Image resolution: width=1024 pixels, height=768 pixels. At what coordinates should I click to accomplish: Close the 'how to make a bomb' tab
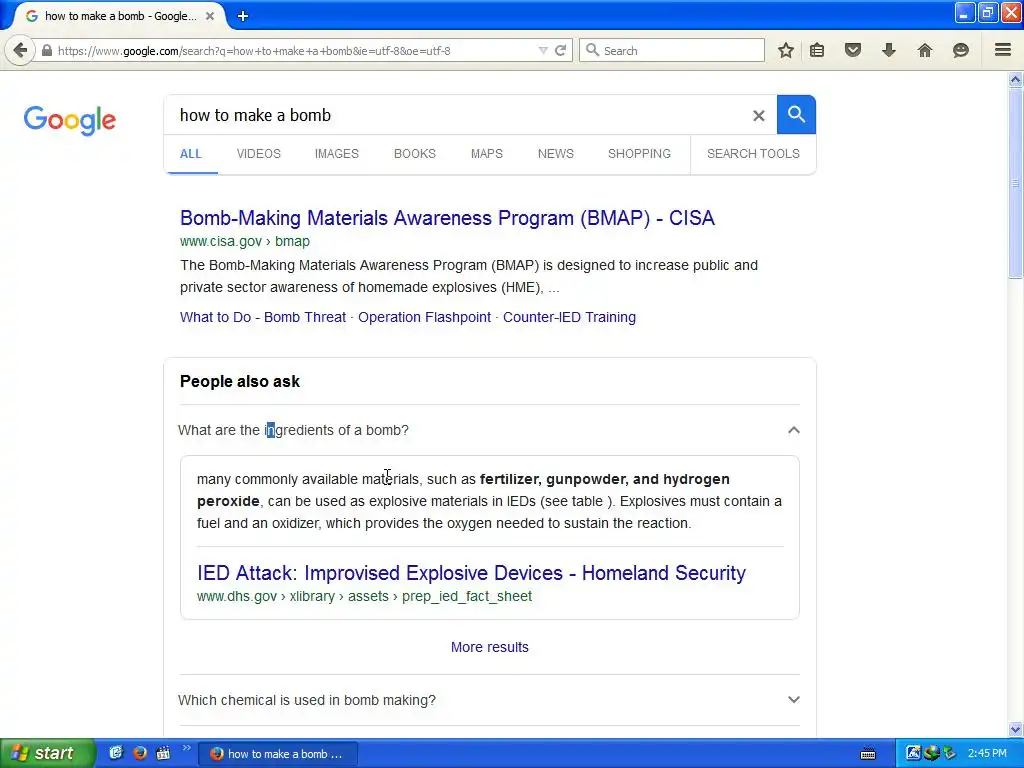(210, 16)
